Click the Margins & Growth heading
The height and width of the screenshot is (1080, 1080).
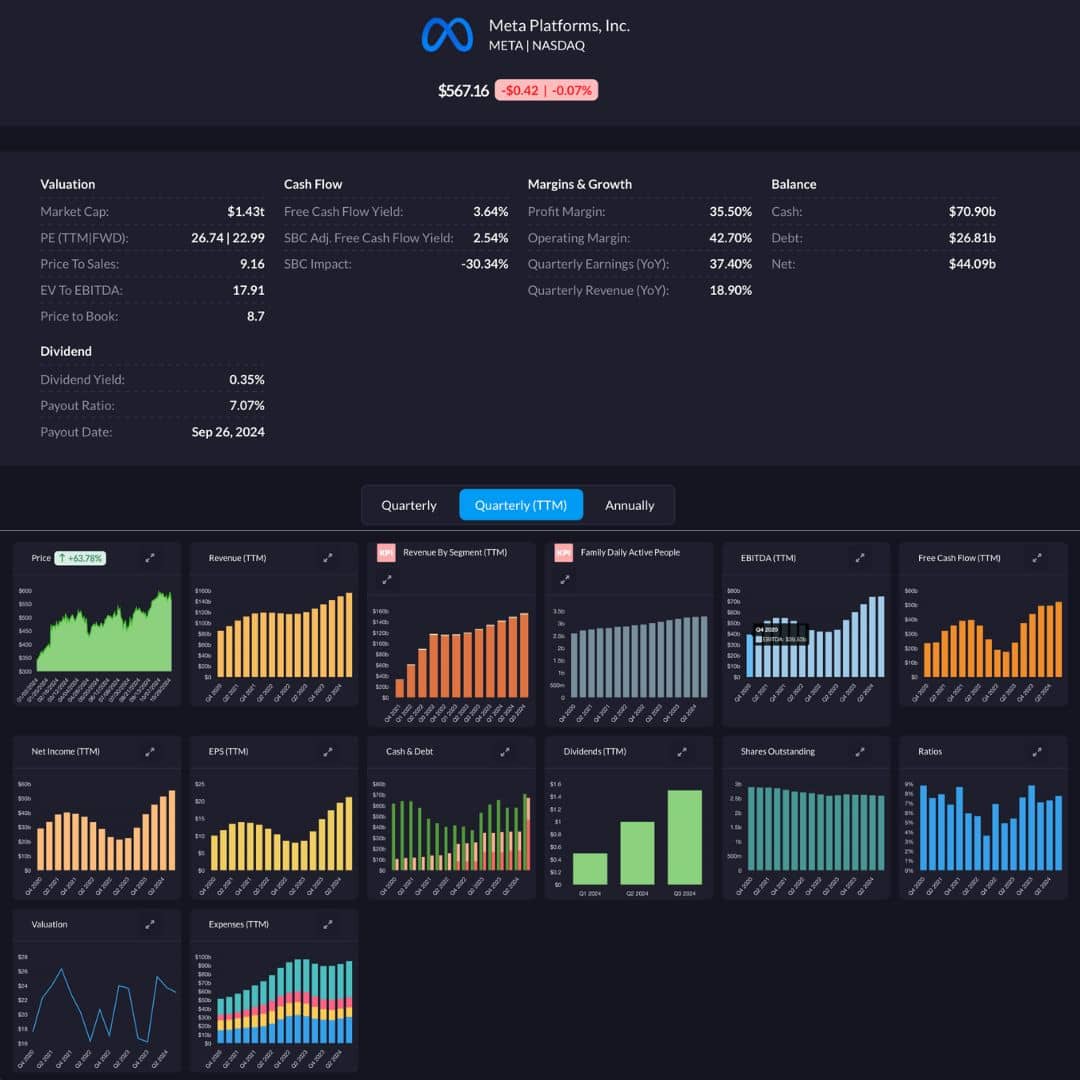[x=579, y=184]
